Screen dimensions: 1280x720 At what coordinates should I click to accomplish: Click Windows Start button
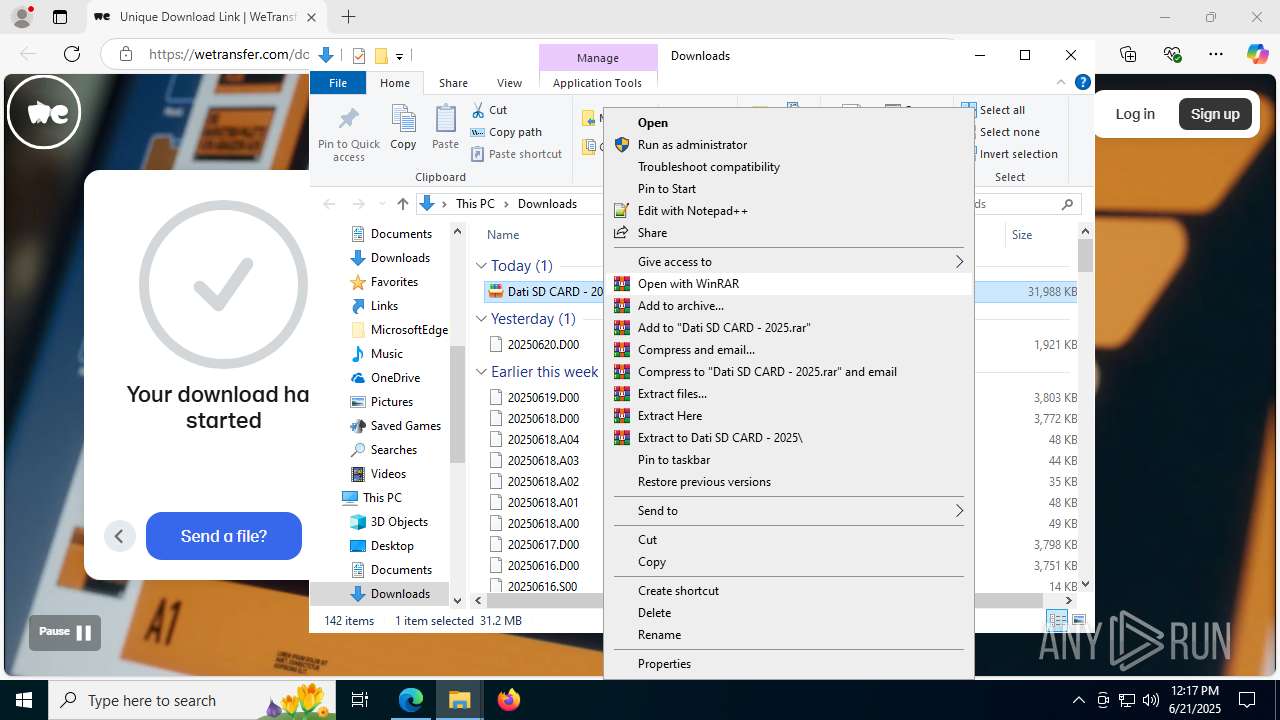pyautogui.click(x=24, y=700)
